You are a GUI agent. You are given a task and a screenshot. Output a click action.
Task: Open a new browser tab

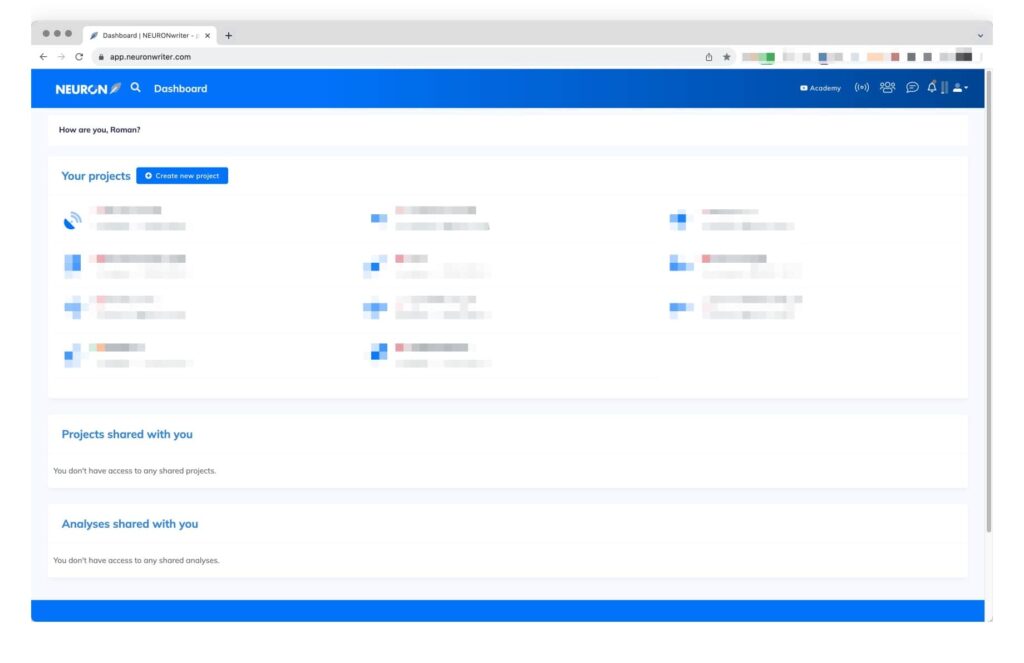[x=228, y=35]
